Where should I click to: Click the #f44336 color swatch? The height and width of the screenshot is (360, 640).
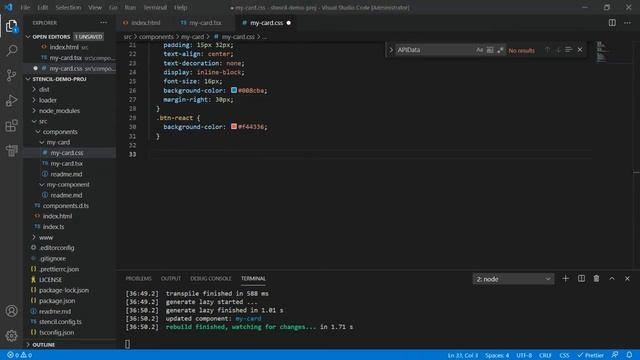pos(234,127)
